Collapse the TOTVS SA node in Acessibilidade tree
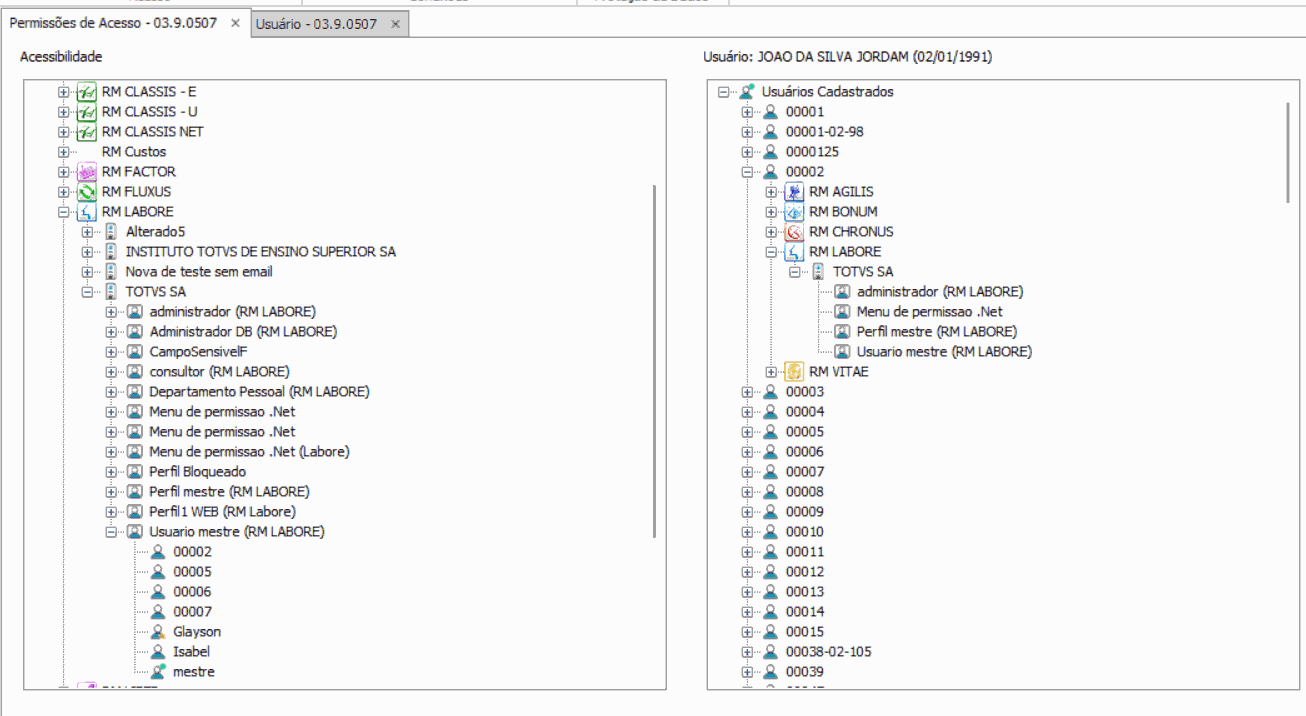Screen dimensions: 1306x716 87,292
